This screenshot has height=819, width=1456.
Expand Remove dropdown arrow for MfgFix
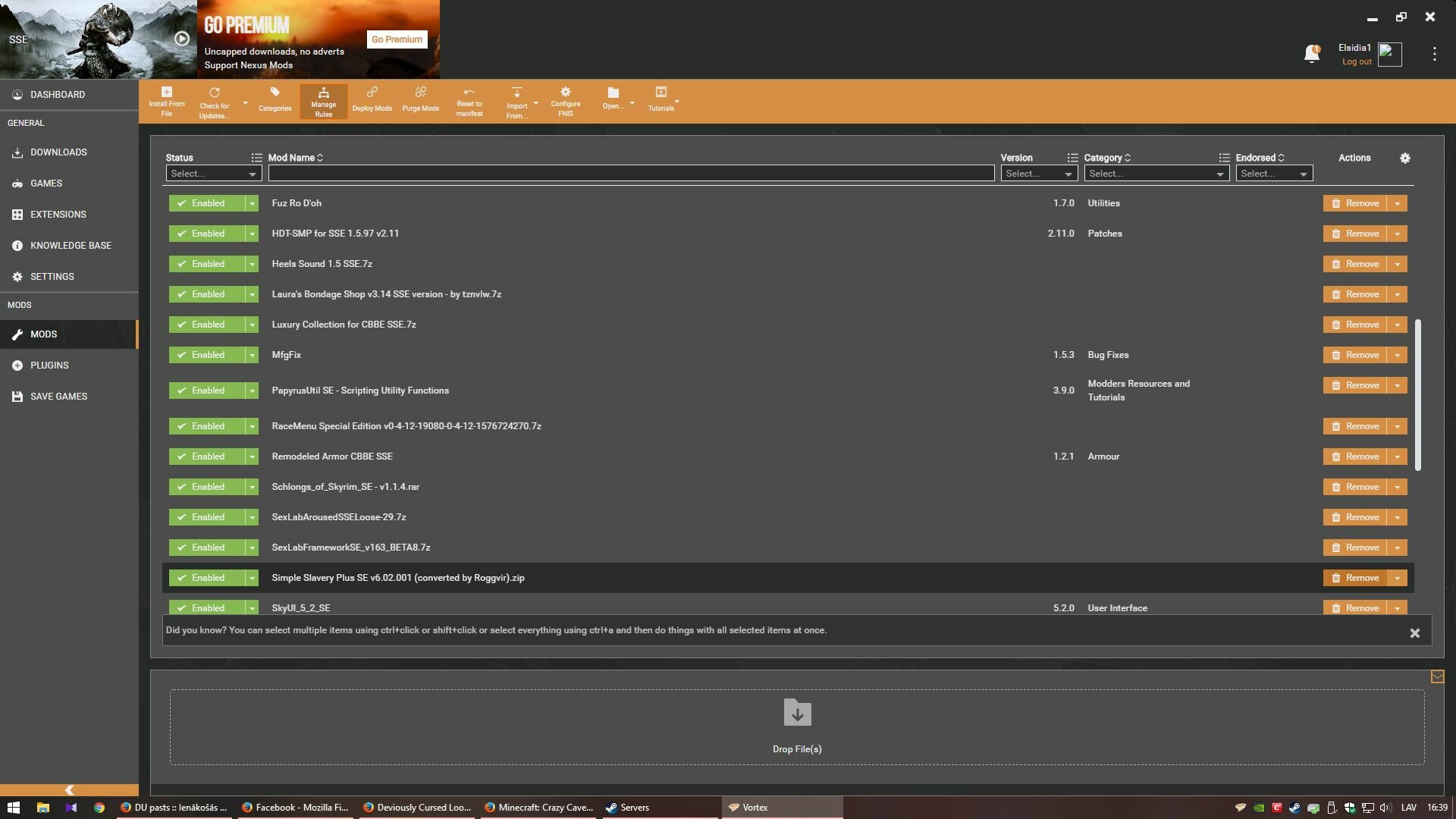pyautogui.click(x=1397, y=355)
